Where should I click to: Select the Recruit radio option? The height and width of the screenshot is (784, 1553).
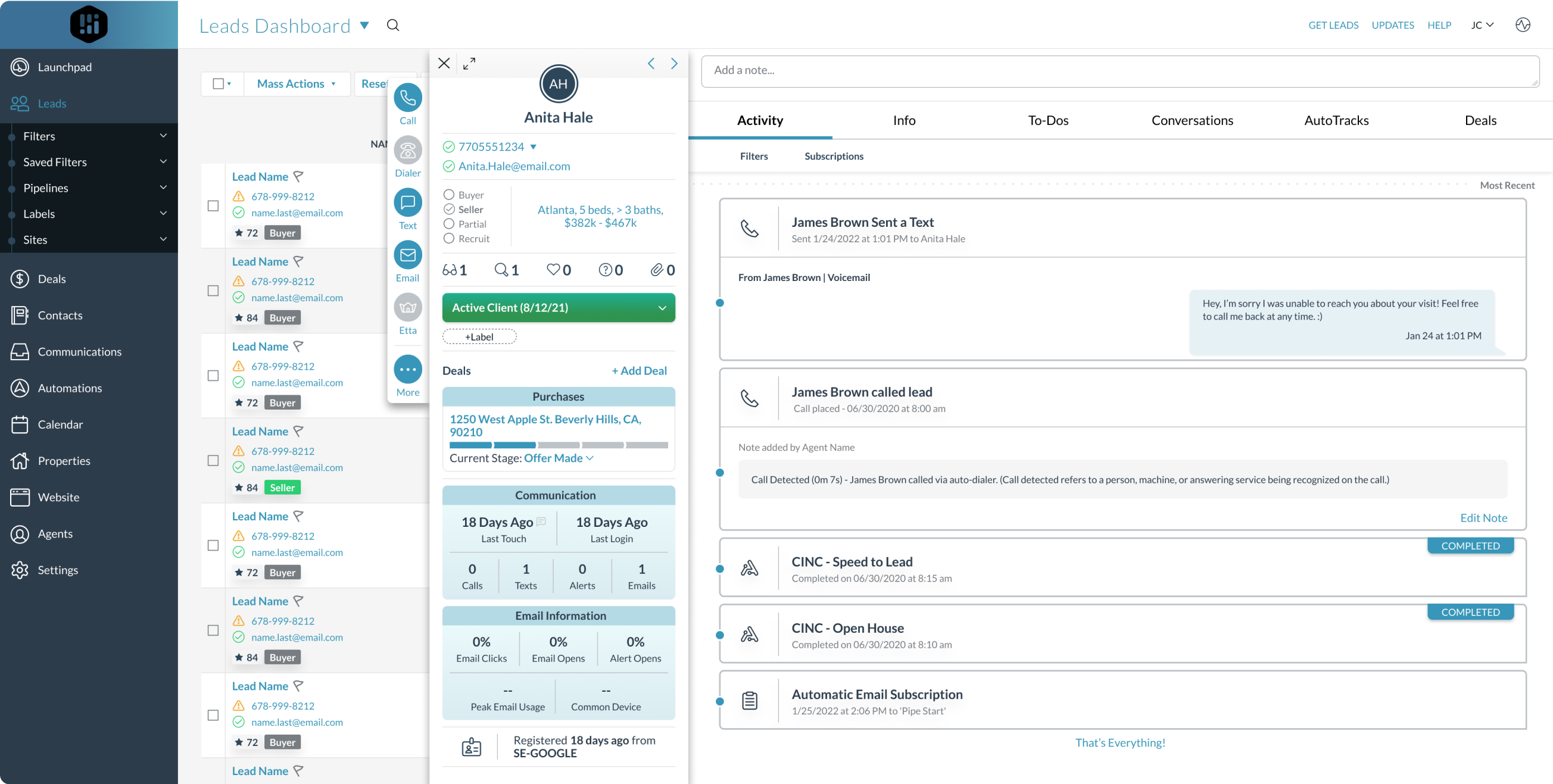(x=448, y=238)
